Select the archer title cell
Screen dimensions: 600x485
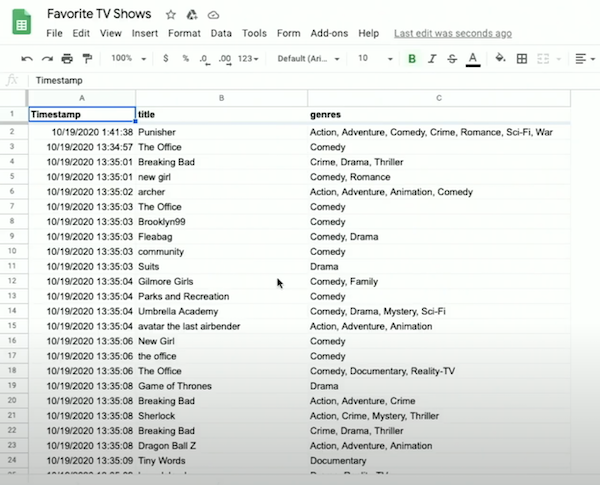click(222, 192)
